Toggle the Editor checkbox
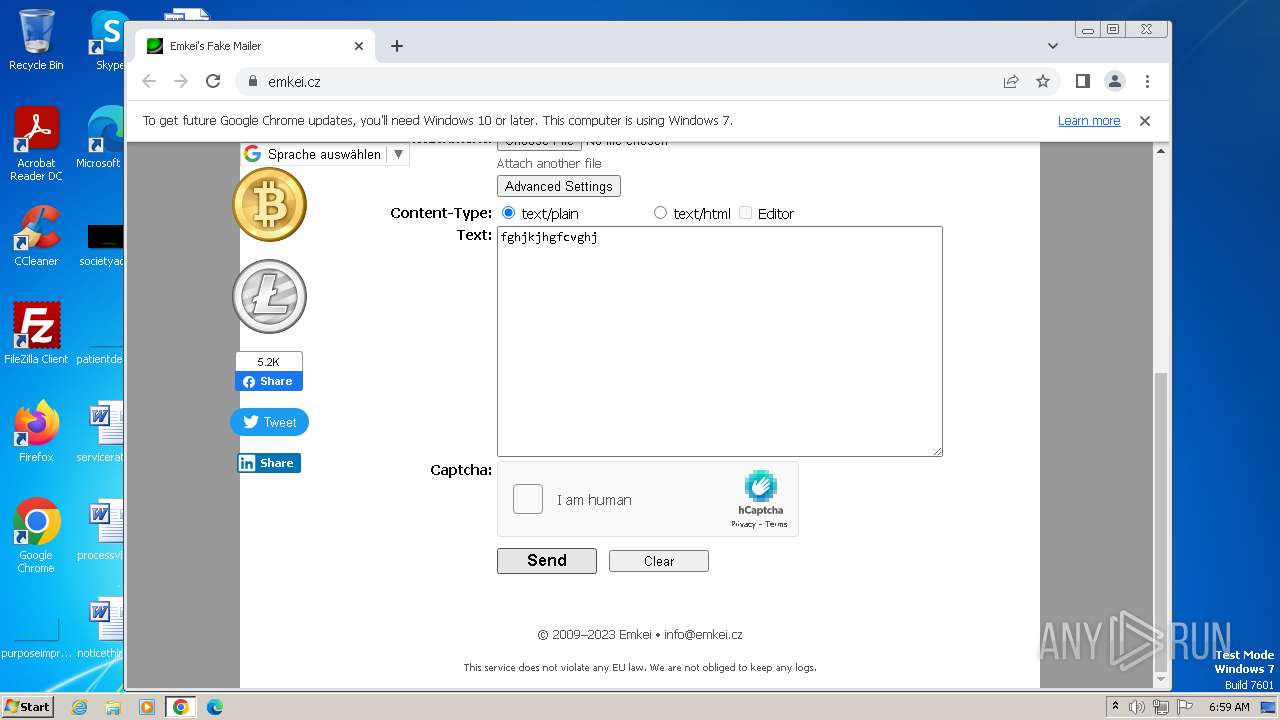Image resolution: width=1280 pixels, height=720 pixels. click(745, 213)
